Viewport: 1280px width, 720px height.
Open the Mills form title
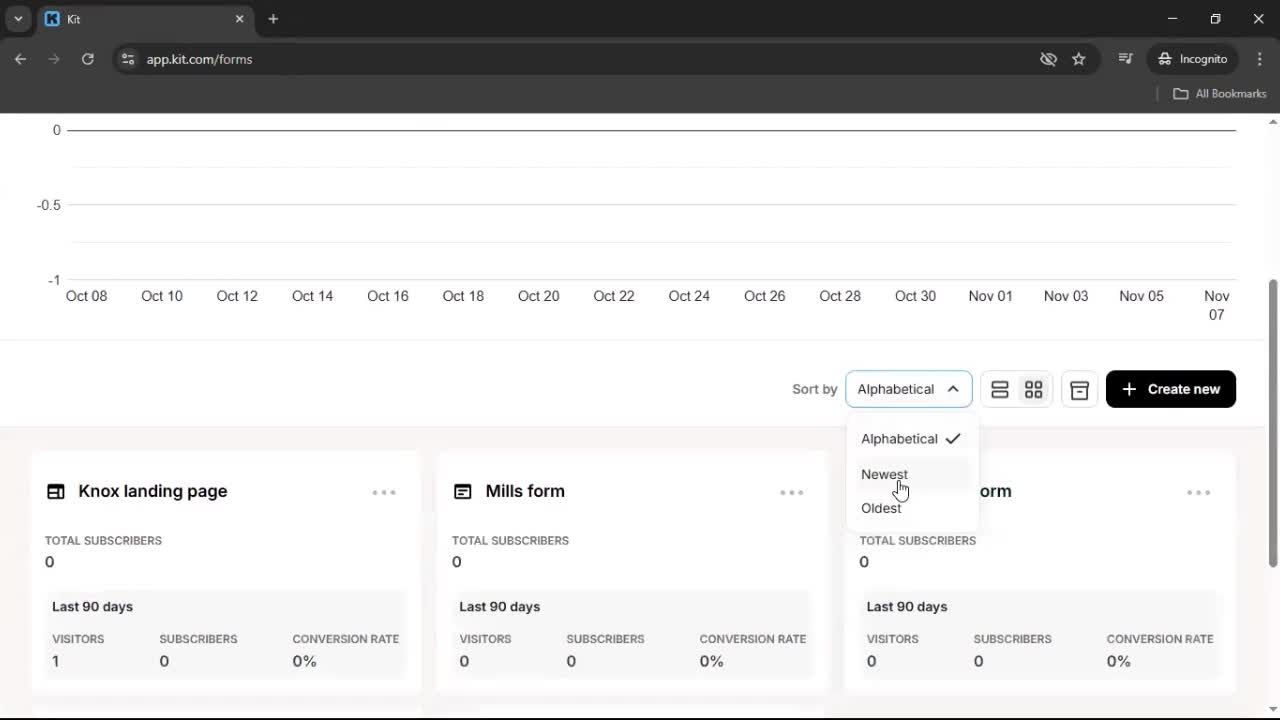click(x=525, y=491)
